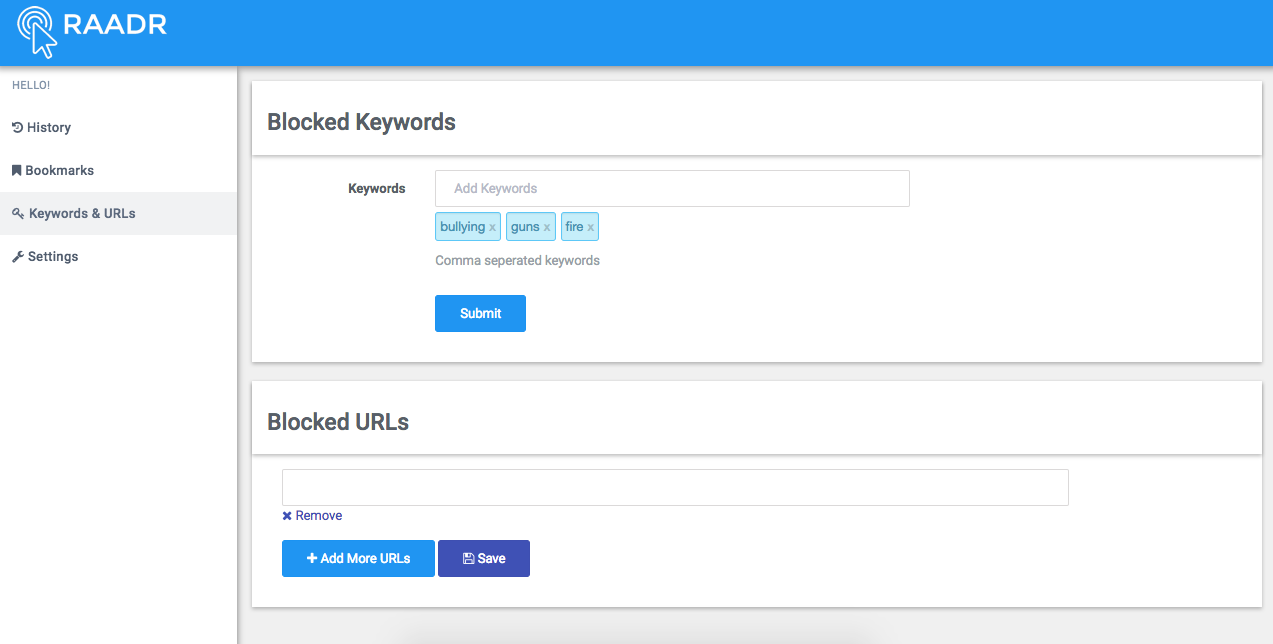Click the Settings wrench icon
The width and height of the screenshot is (1273, 644).
click(x=18, y=257)
